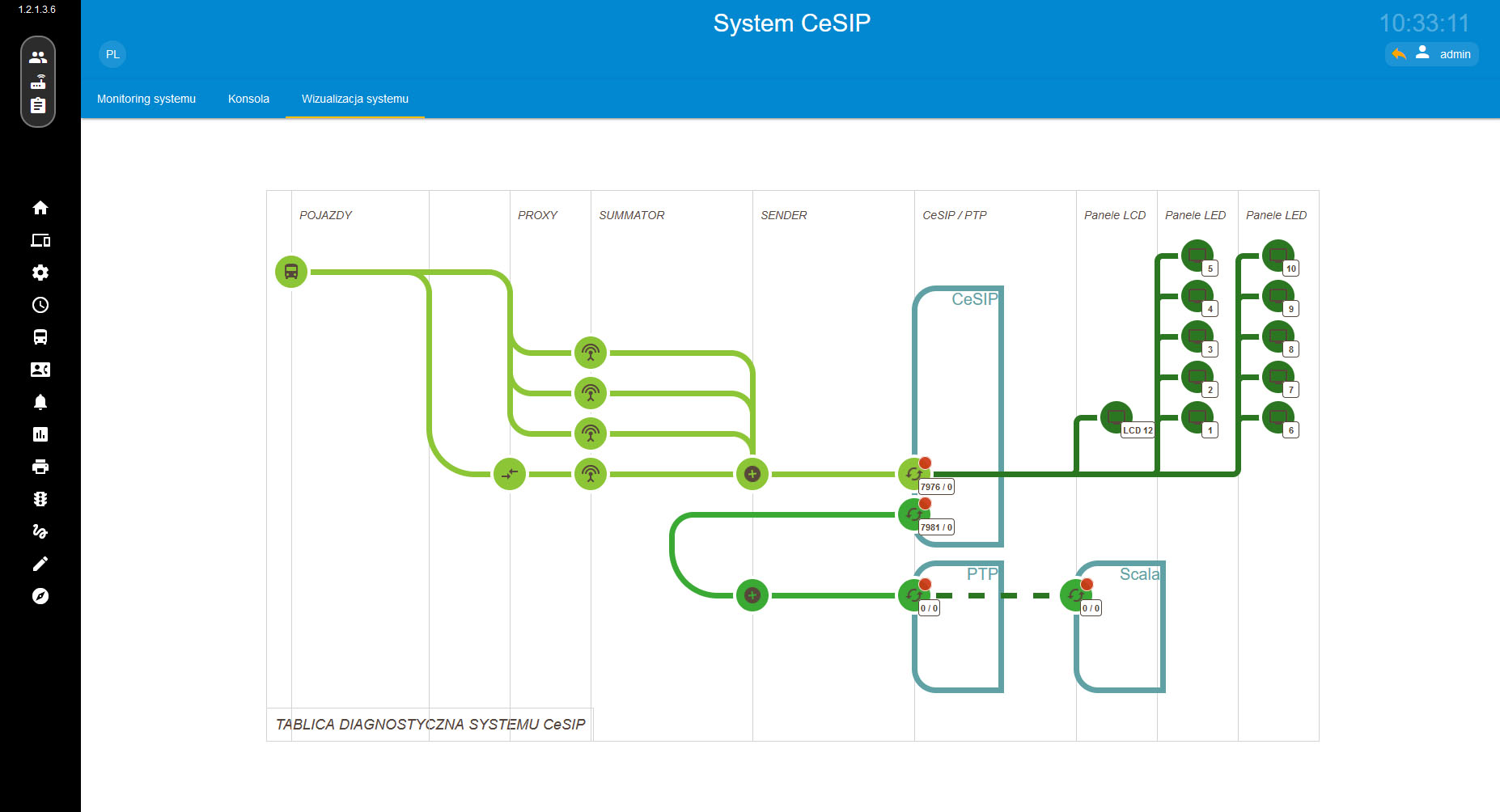This screenshot has height=812, width=1500.
Task: Click the pencil edit sidebar icon
Action: click(x=40, y=564)
